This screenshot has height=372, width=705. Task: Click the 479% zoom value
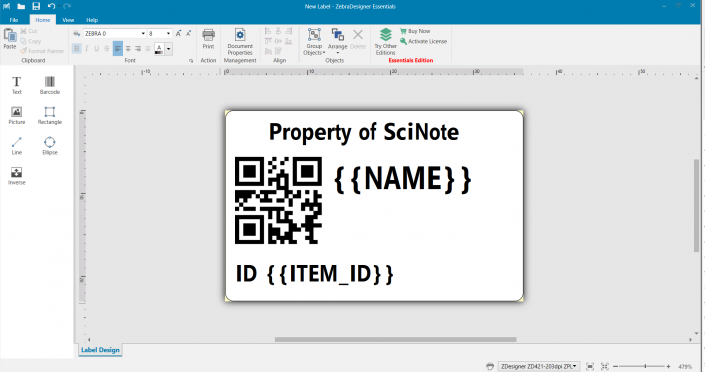click(685, 367)
